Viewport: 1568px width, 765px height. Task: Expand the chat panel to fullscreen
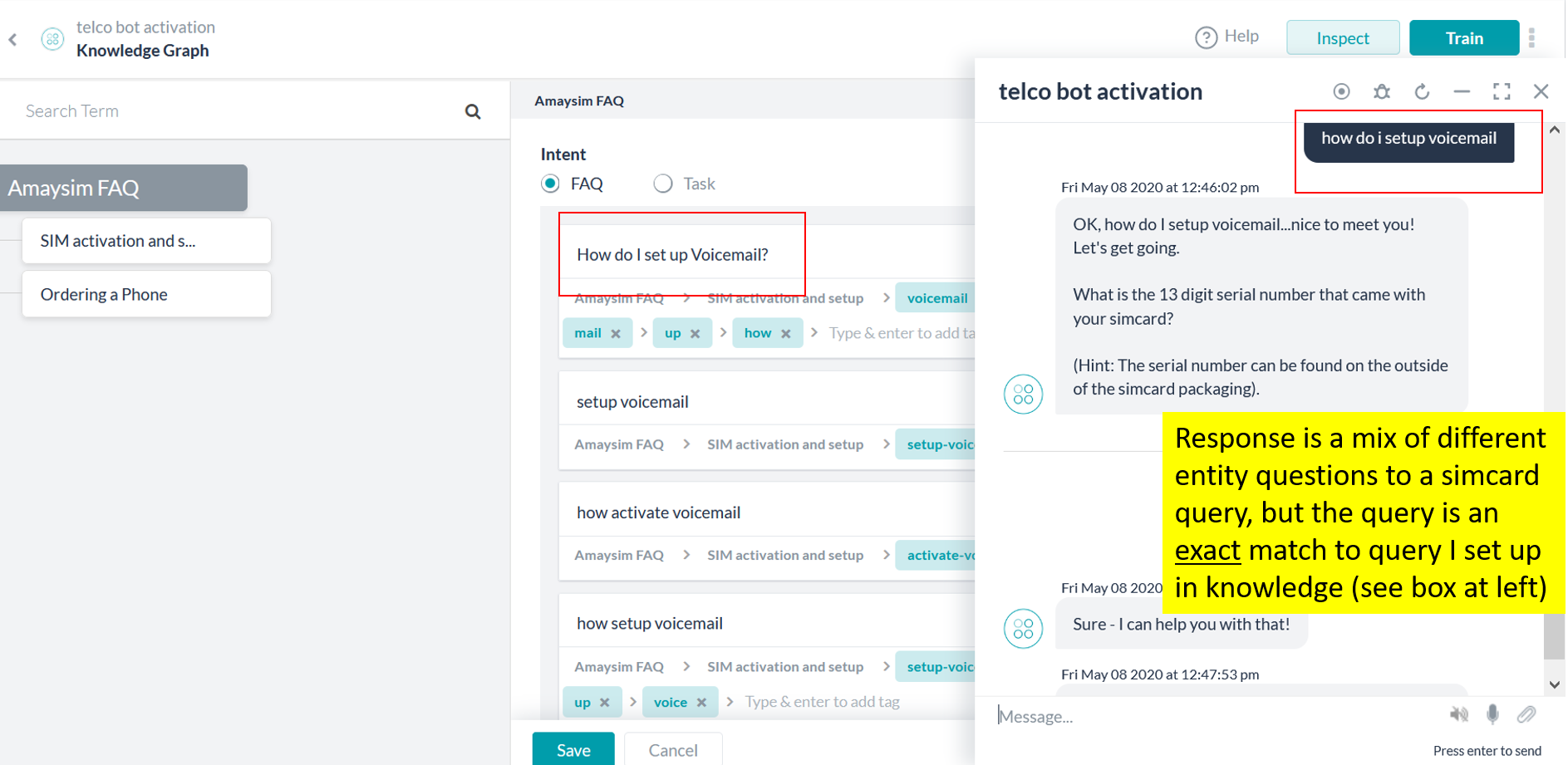1502,91
